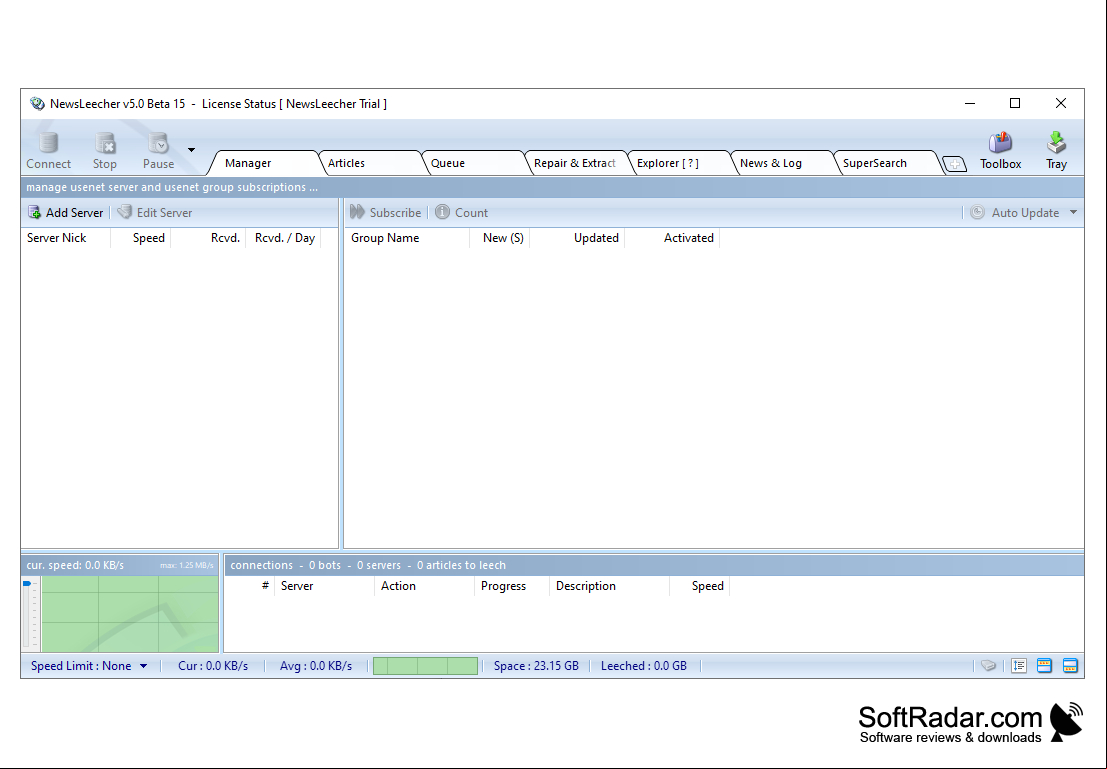Viewport: 1107px width, 769px height.
Task: Click the Progress column header
Action: pos(512,586)
